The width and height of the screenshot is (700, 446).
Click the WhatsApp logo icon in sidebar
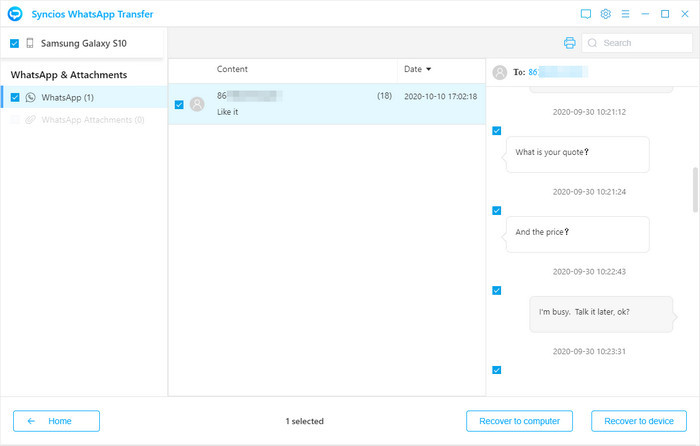(30, 97)
